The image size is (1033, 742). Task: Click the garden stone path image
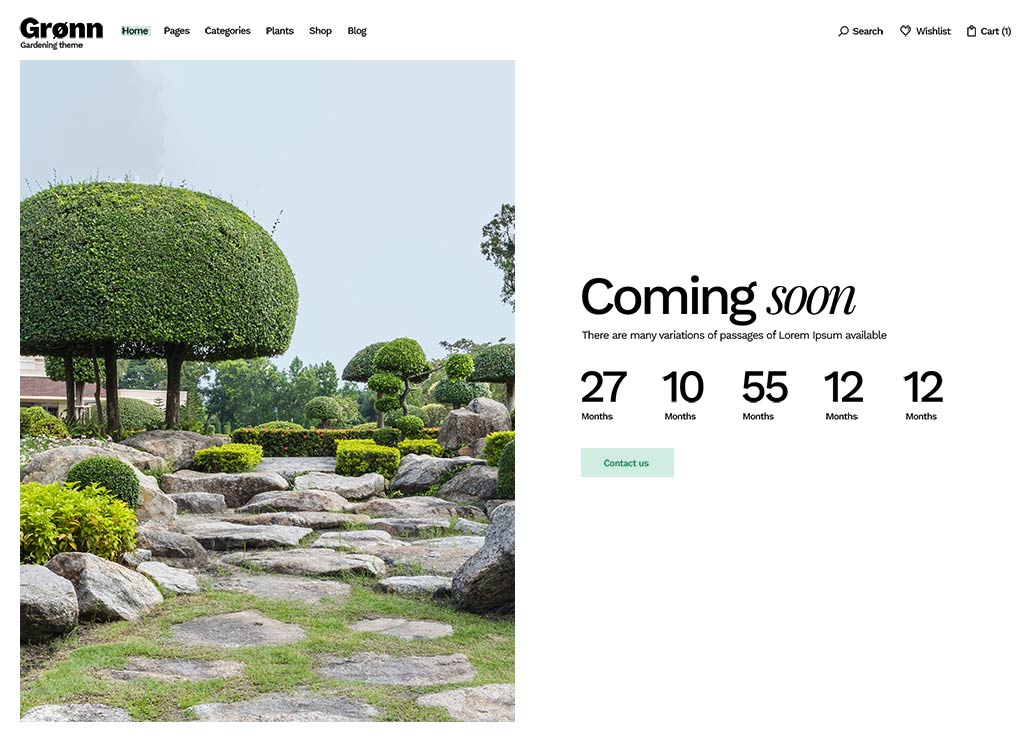267,390
